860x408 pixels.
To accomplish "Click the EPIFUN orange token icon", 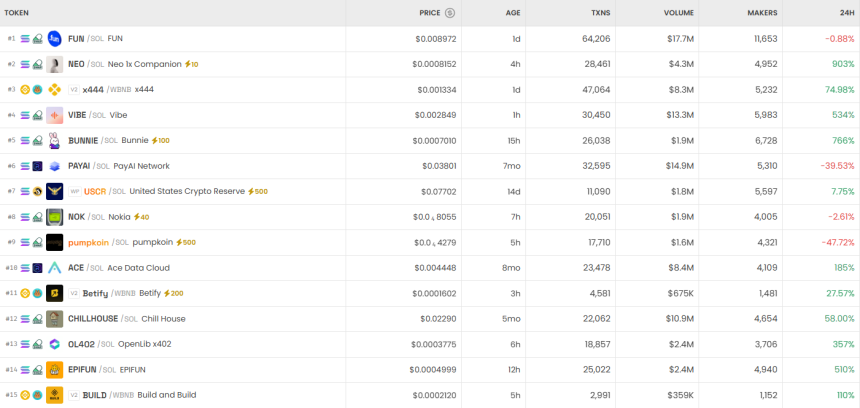I will (54, 370).
